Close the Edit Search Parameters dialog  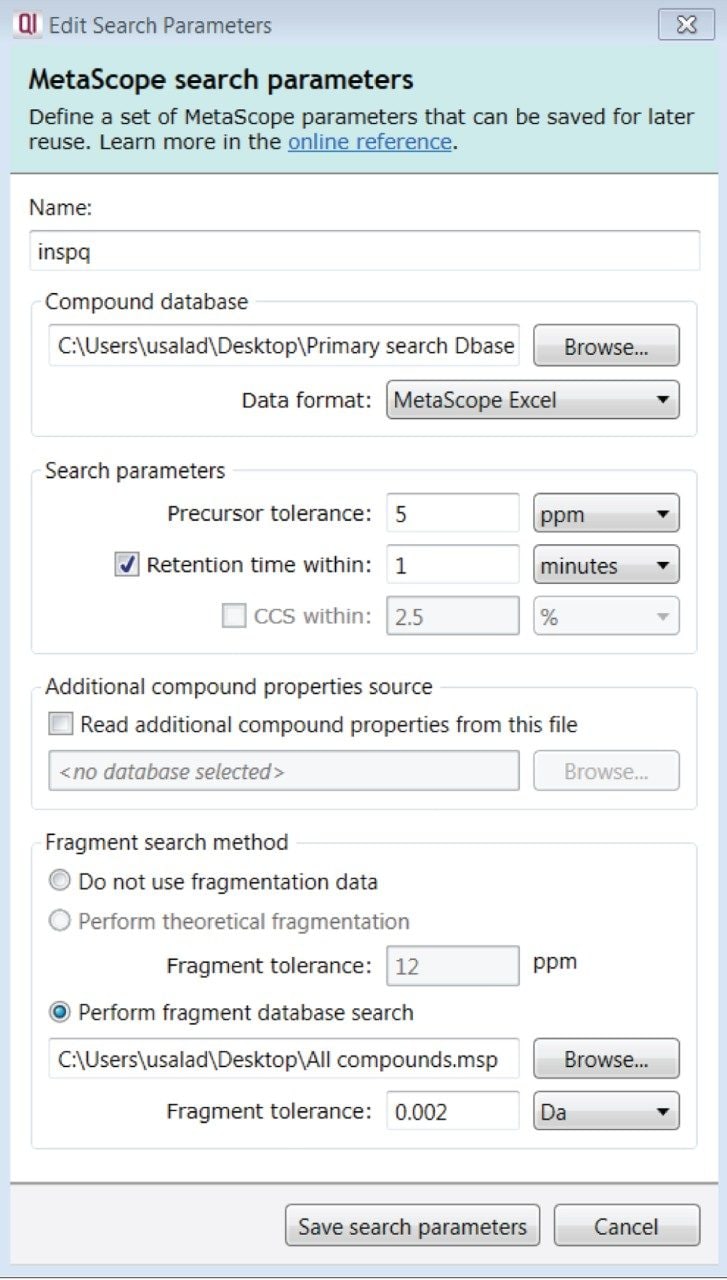pyautogui.click(x=686, y=25)
